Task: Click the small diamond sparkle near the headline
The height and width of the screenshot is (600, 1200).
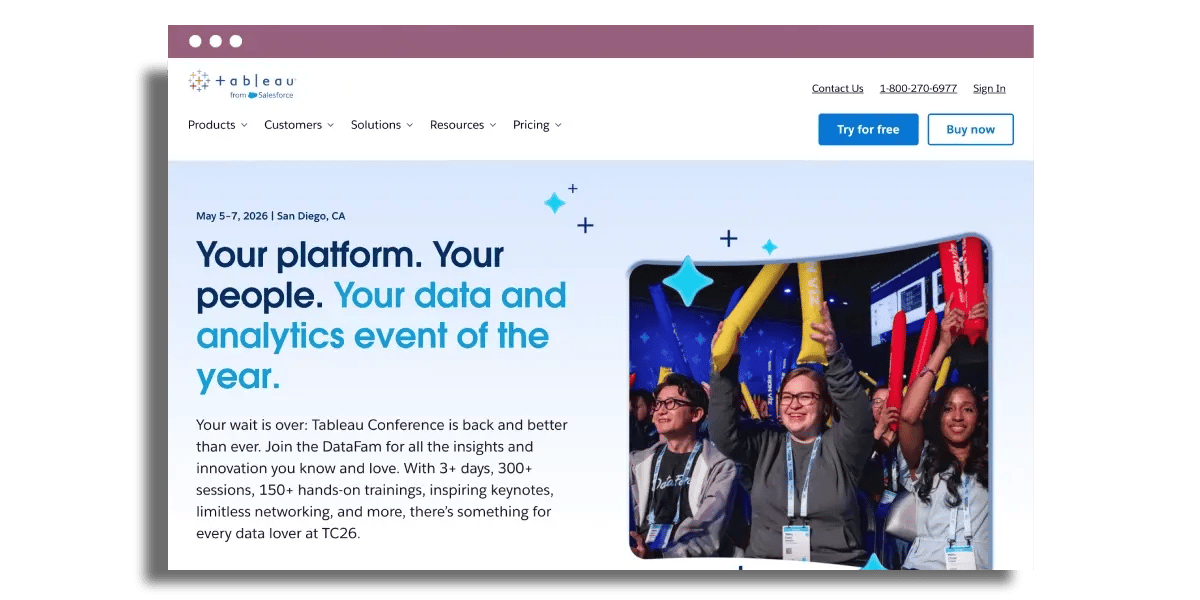Action: click(x=556, y=202)
